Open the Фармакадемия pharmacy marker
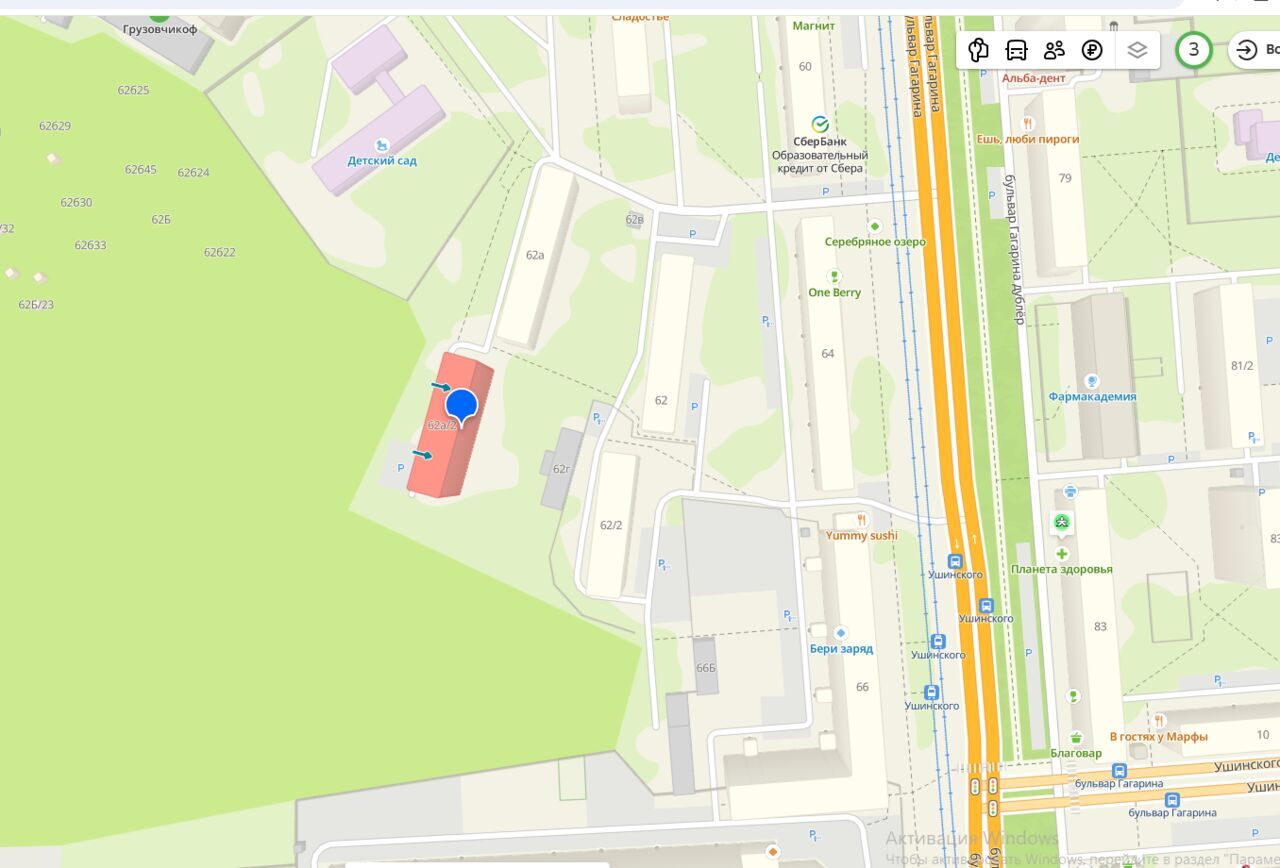 (1092, 380)
